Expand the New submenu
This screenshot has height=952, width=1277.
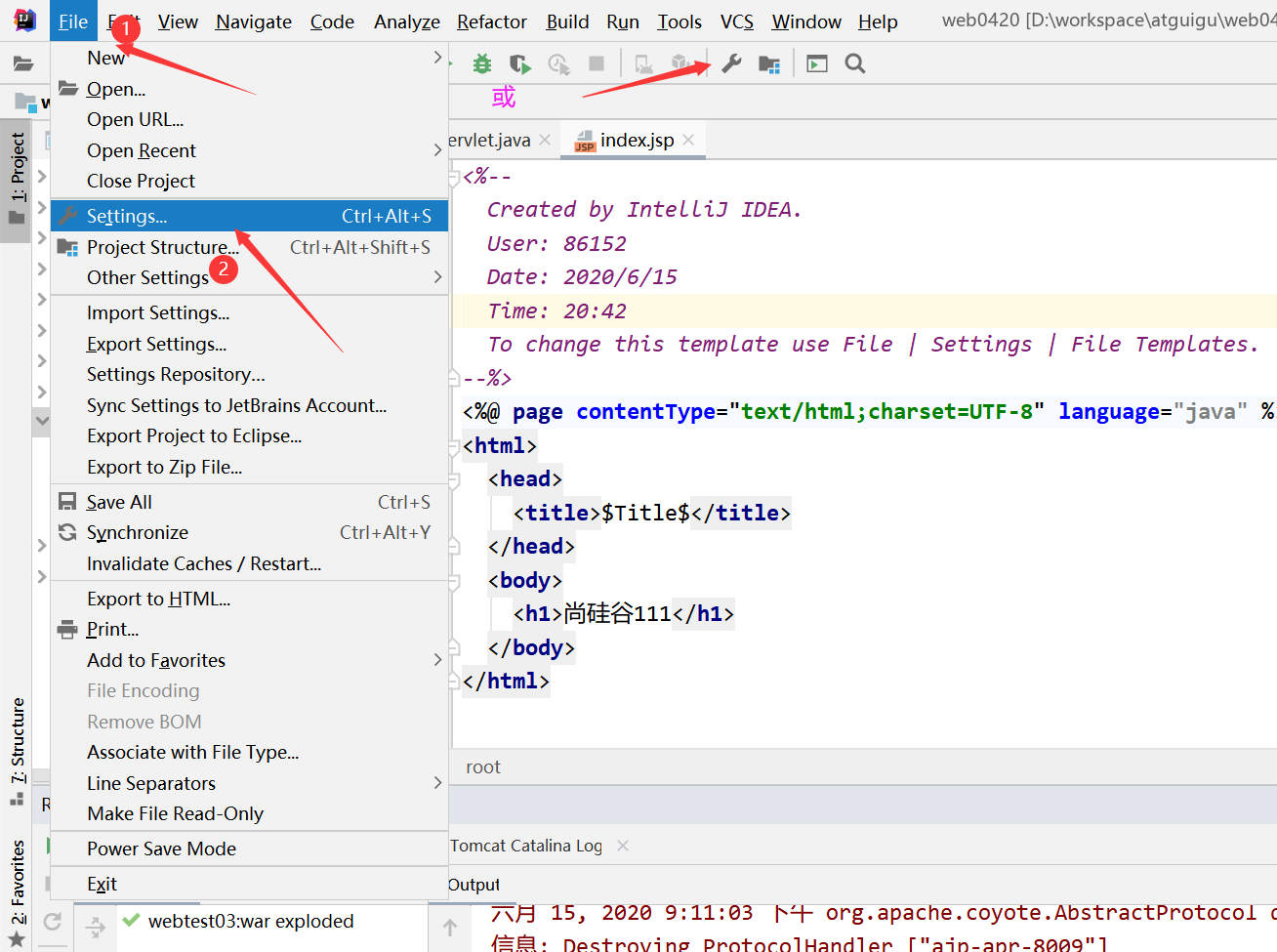[x=249, y=58]
